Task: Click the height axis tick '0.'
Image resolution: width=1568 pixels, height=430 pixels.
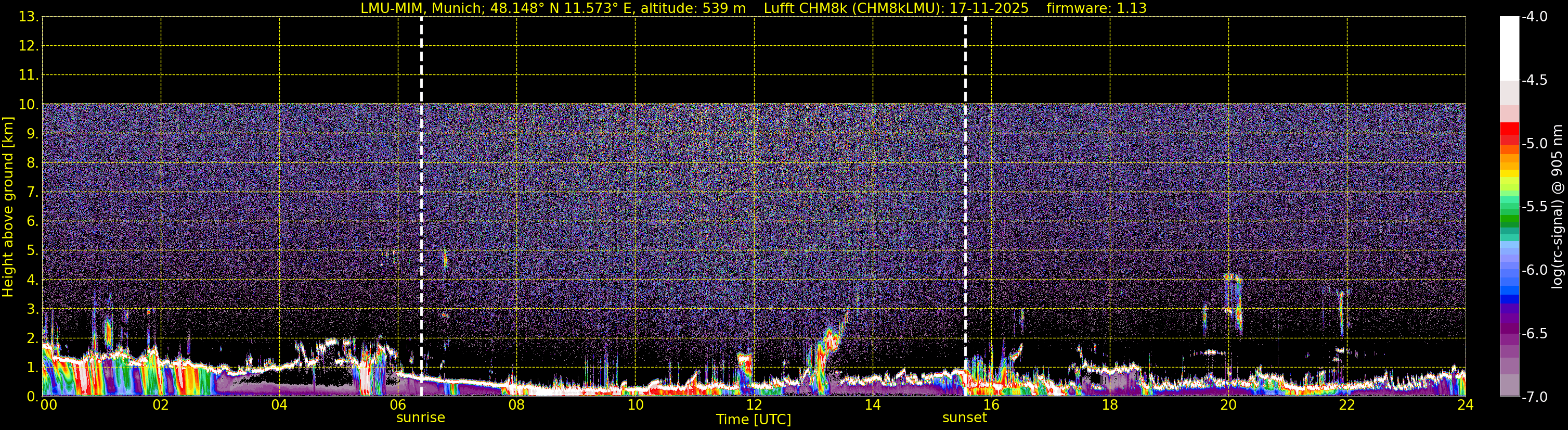Action: pyautogui.click(x=32, y=397)
